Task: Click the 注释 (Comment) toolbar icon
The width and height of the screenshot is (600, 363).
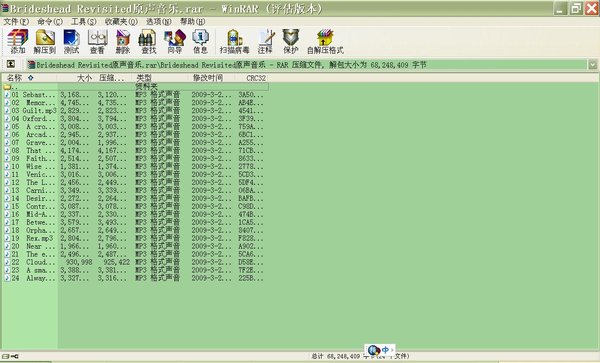Action: (x=265, y=41)
